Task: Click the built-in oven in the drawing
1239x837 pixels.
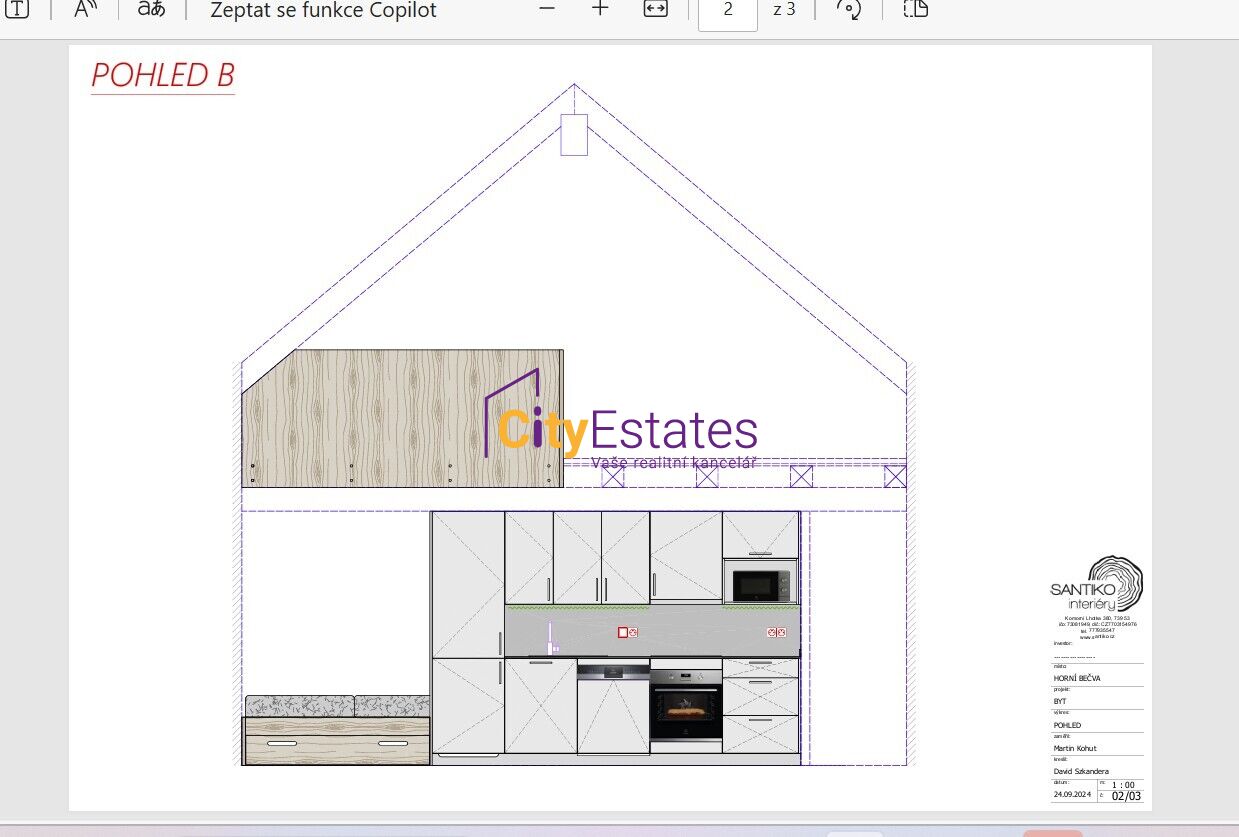Action: pyautogui.click(x=685, y=704)
